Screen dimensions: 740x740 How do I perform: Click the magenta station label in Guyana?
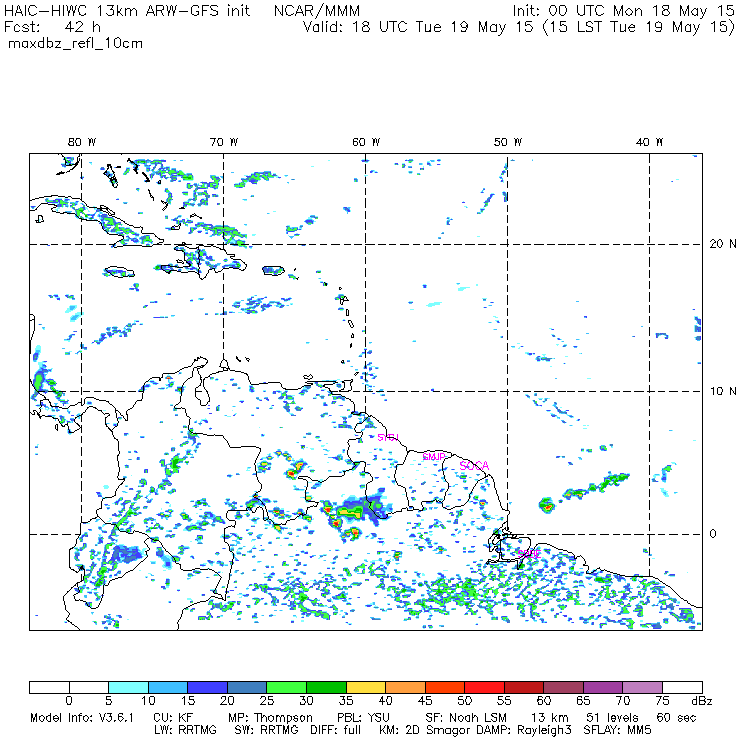coord(388,437)
